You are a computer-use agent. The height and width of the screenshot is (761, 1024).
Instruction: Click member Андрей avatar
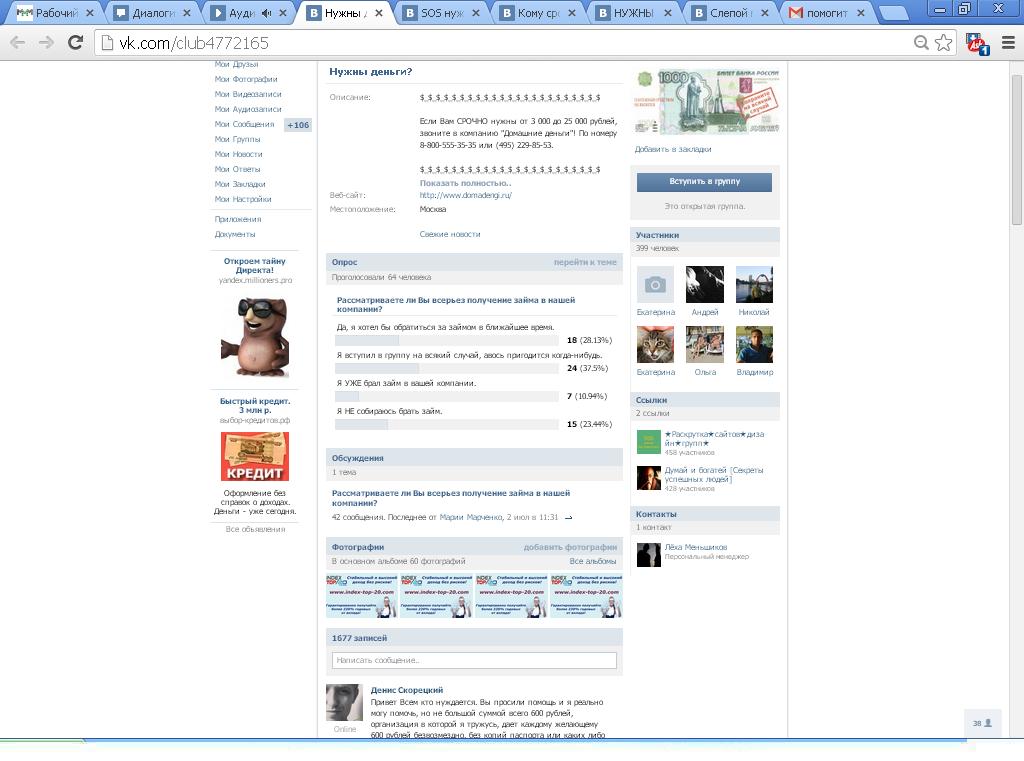(705, 284)
